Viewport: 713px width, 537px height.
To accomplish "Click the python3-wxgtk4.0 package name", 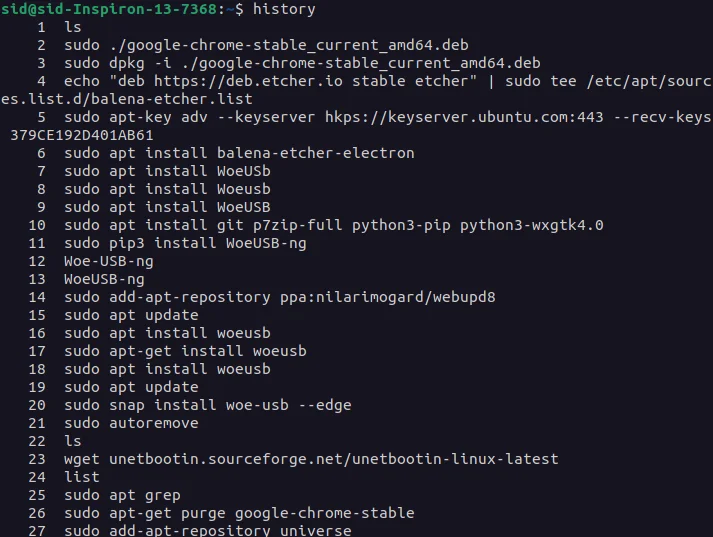I will tap(532, 226).
